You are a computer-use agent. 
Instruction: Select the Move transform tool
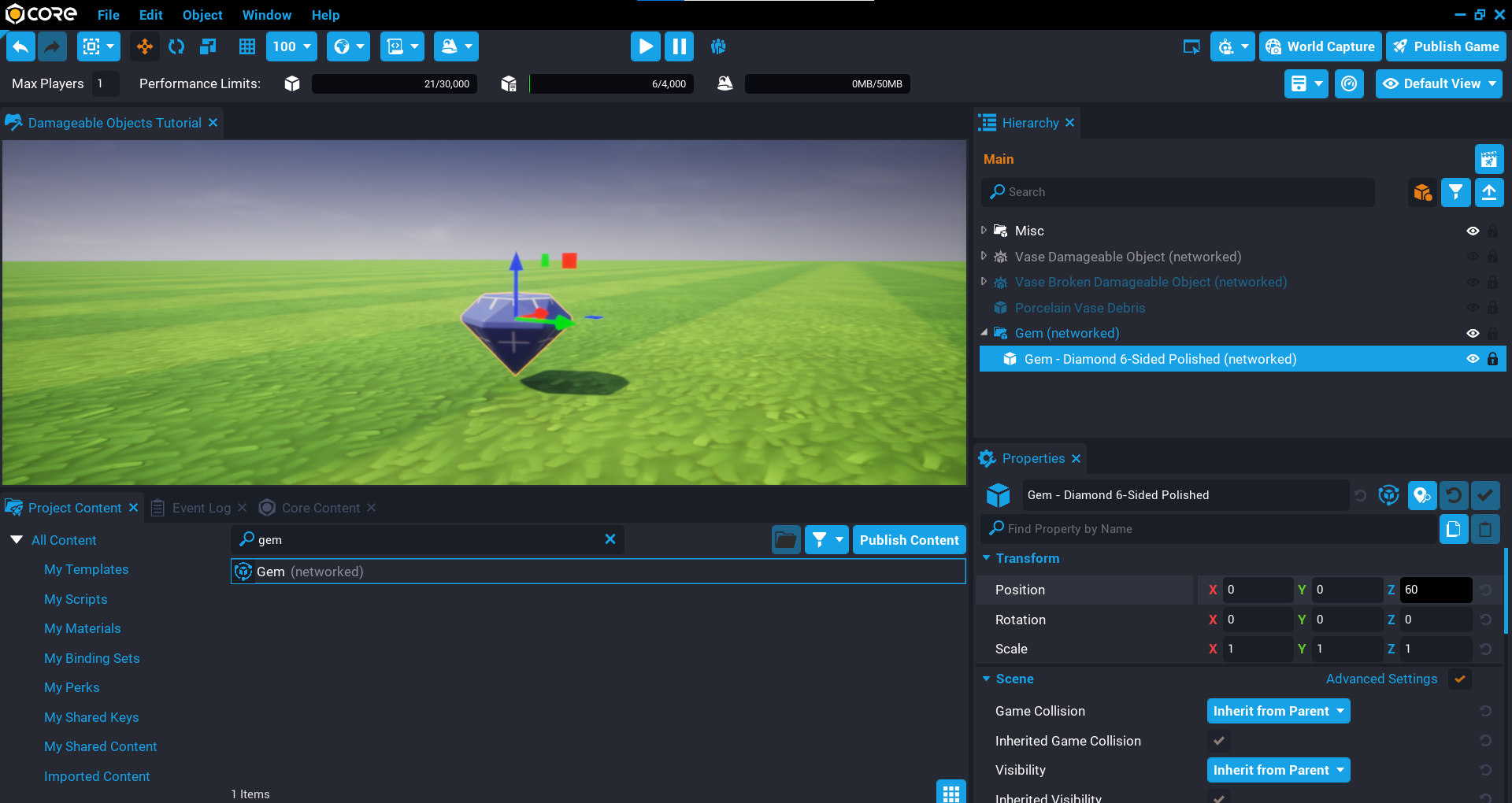point(145,46)
